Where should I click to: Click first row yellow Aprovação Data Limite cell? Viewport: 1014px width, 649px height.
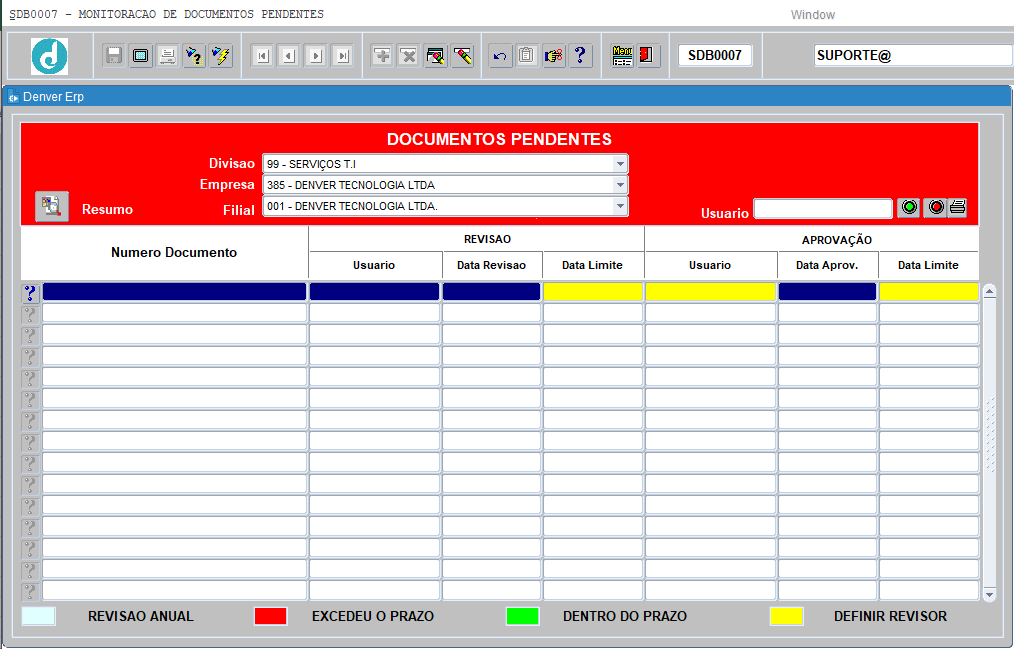pos(929,292)
